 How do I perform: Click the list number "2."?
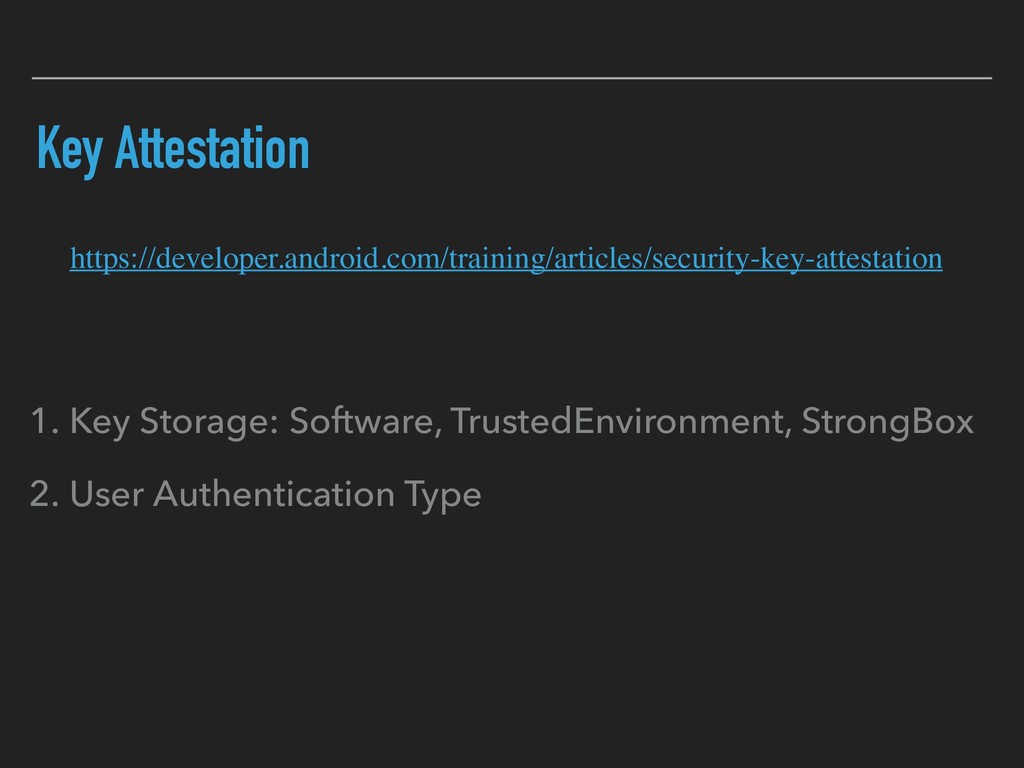click(42, 494)
